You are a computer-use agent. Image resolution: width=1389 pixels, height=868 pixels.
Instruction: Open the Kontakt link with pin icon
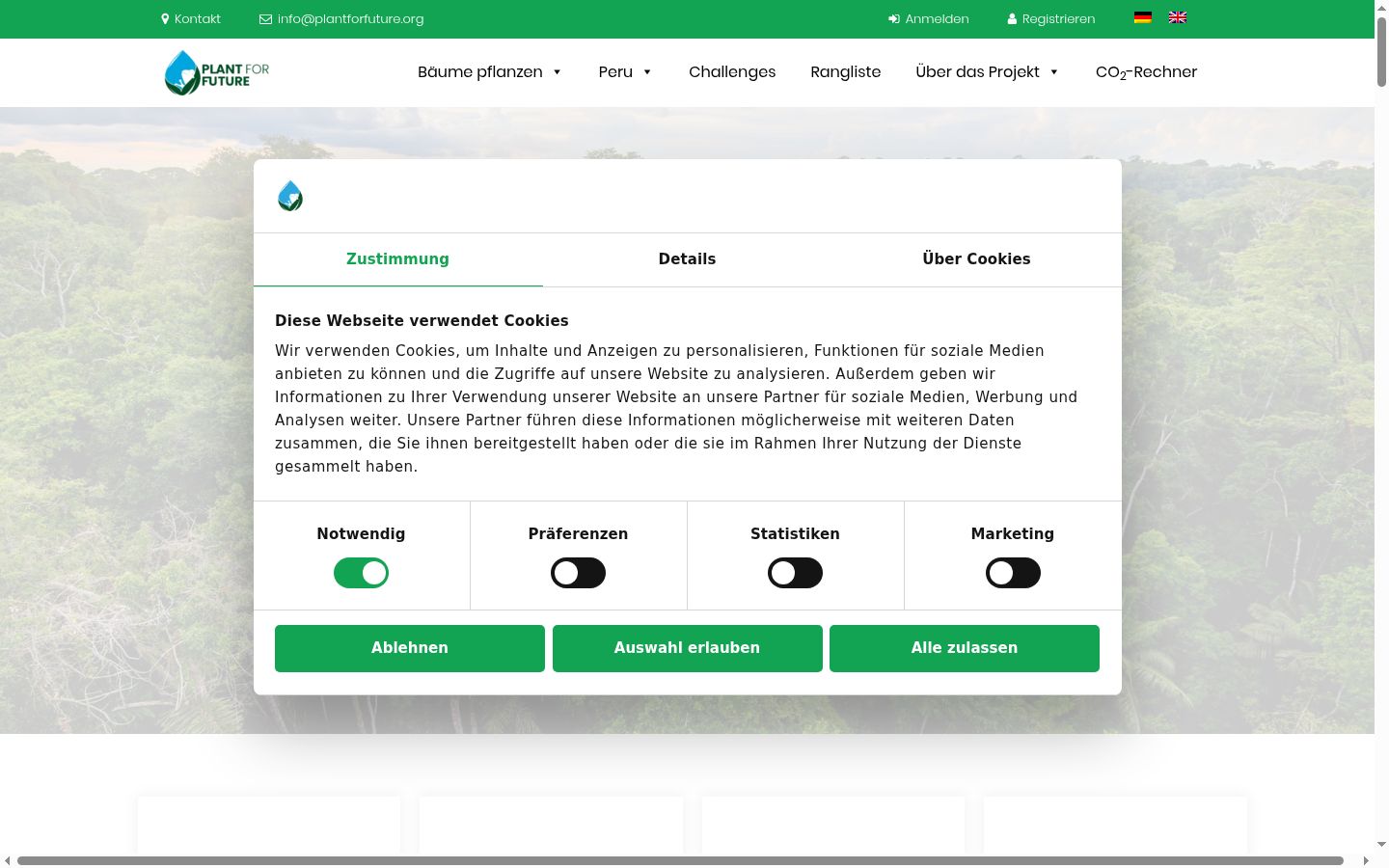[191, 18]
